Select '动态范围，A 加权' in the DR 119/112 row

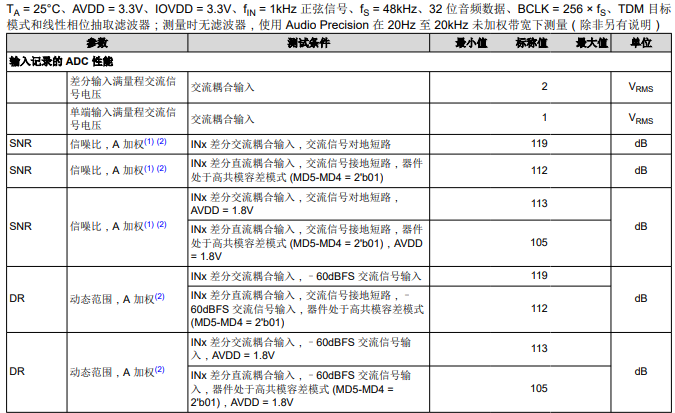pyautogui.click(x=112, y=298)
